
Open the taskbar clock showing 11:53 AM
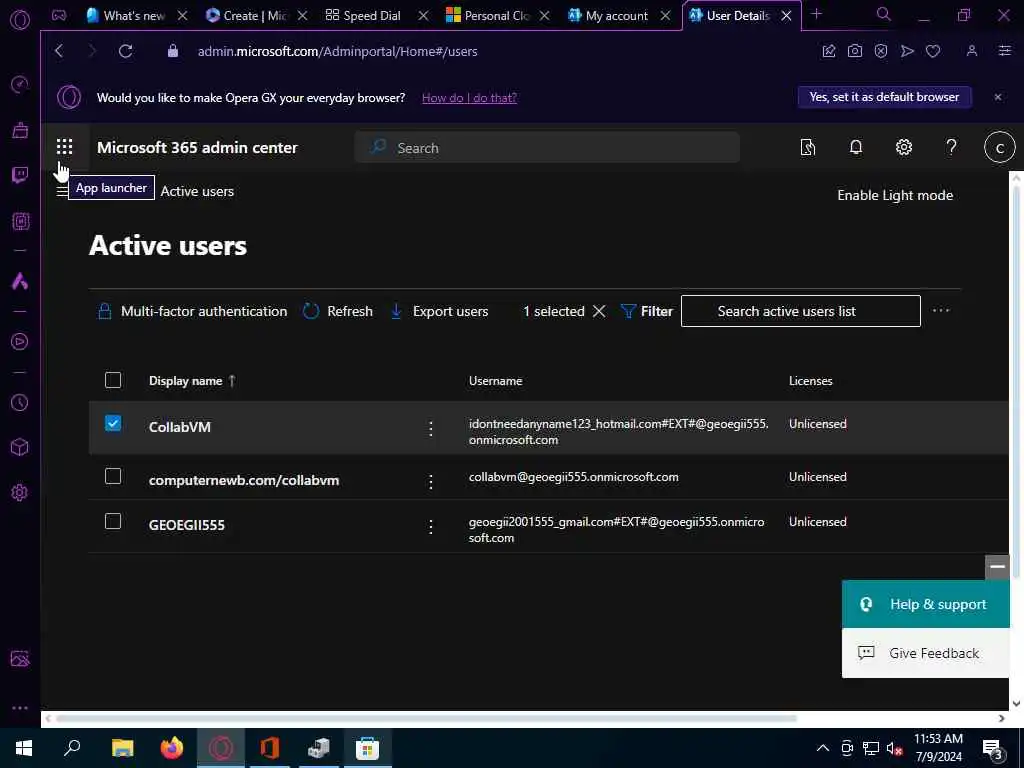click(938, 748)
